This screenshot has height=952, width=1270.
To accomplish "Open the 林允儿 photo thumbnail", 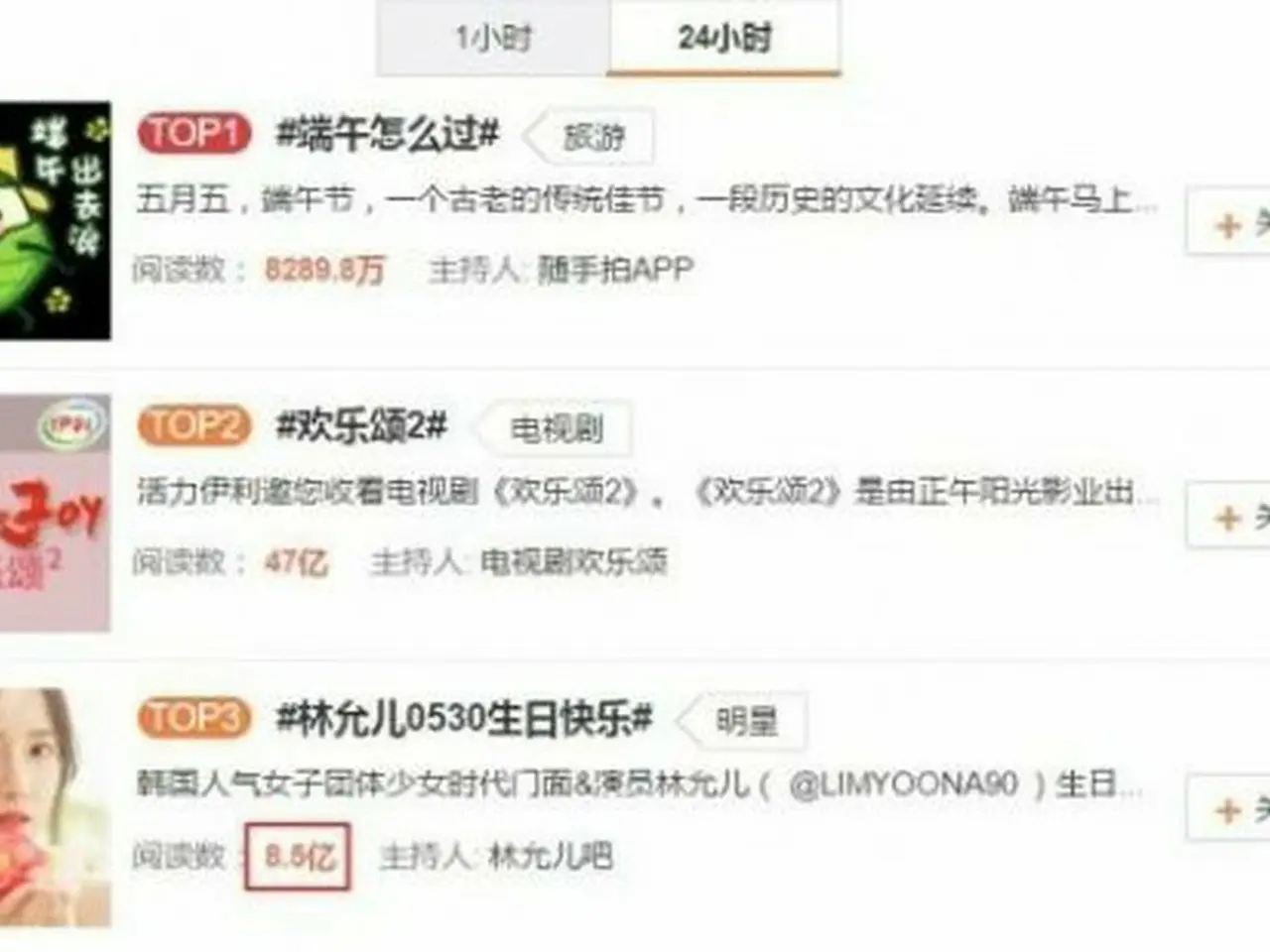I will pyautogui.click(x=55, y=807).
